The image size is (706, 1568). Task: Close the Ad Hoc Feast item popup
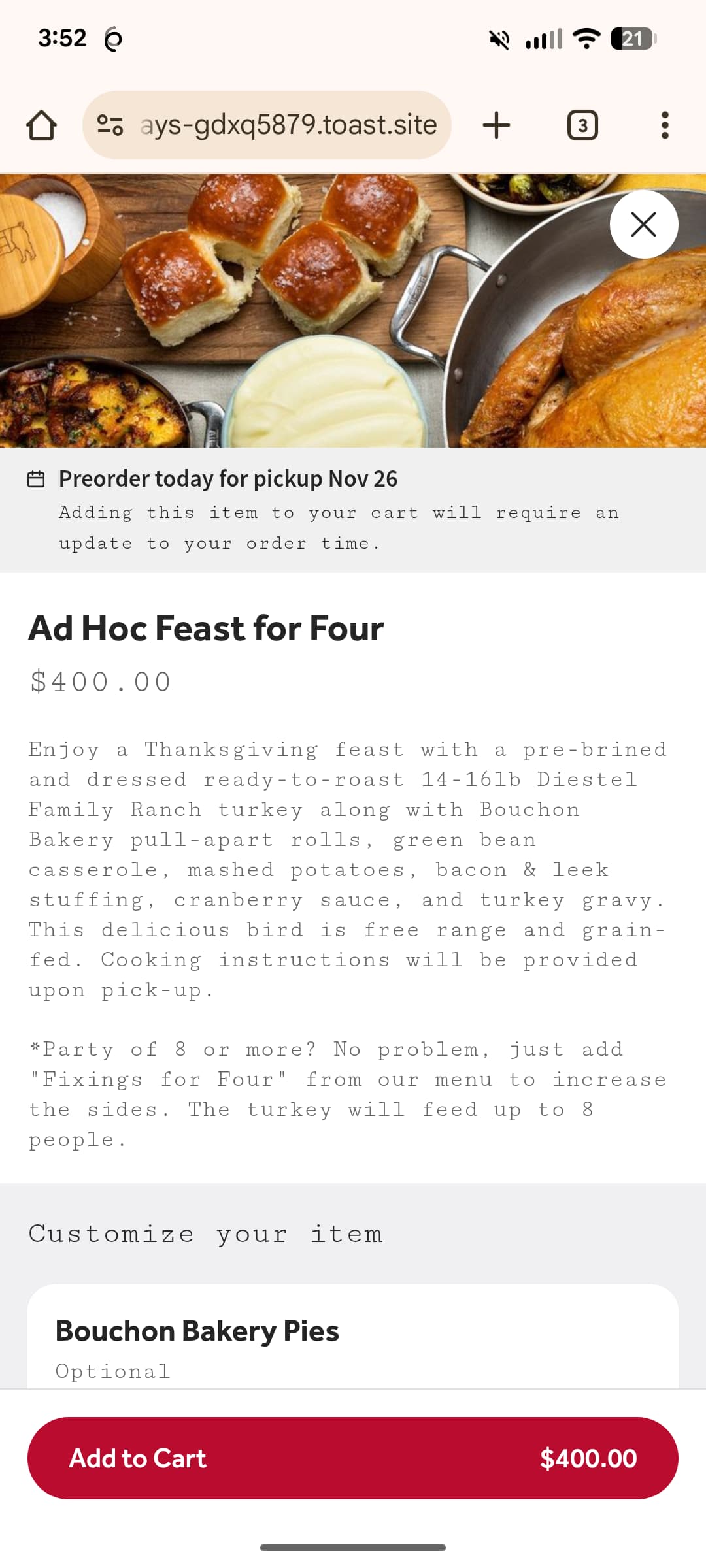coord(644,225)
